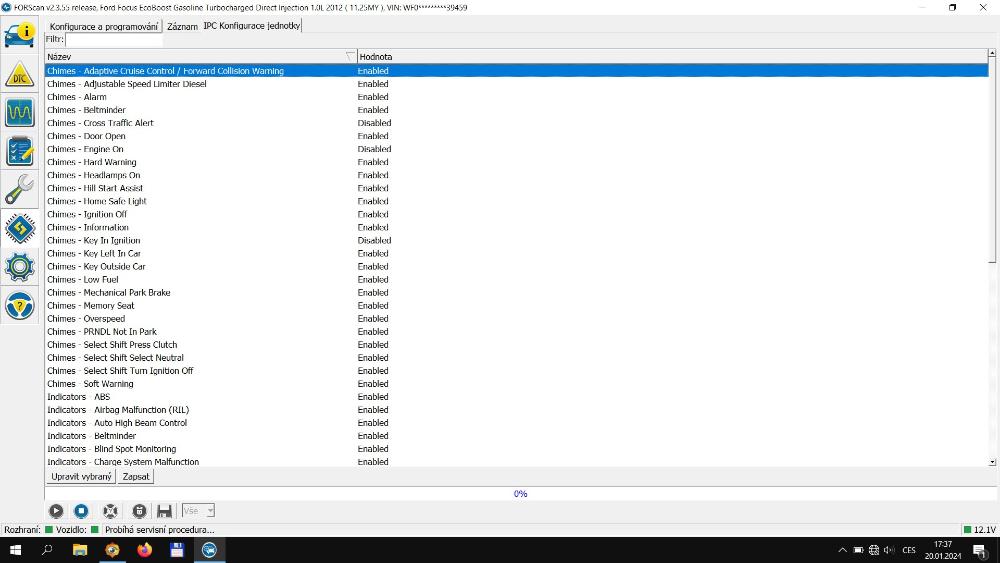Open the tests checklist sidebar icon
This screenshot has width=1000, height=563.
pyautogui.click(x=20, y=151)
